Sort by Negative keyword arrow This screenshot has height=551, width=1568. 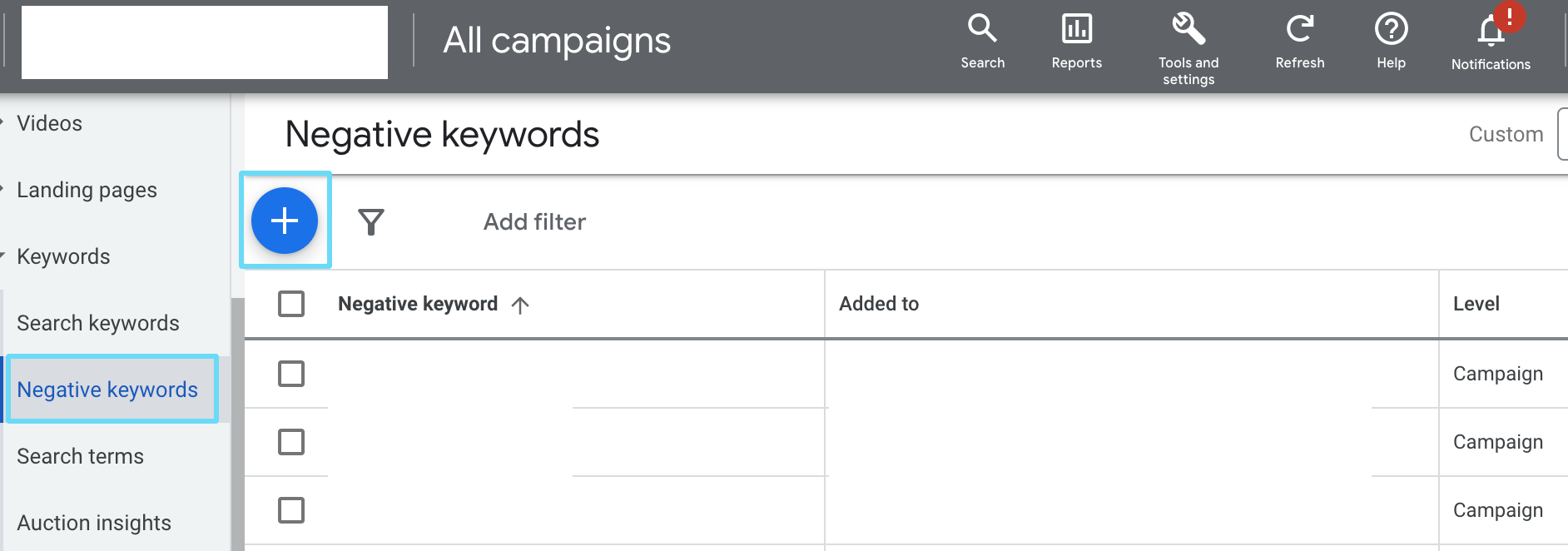click(520, 305)
